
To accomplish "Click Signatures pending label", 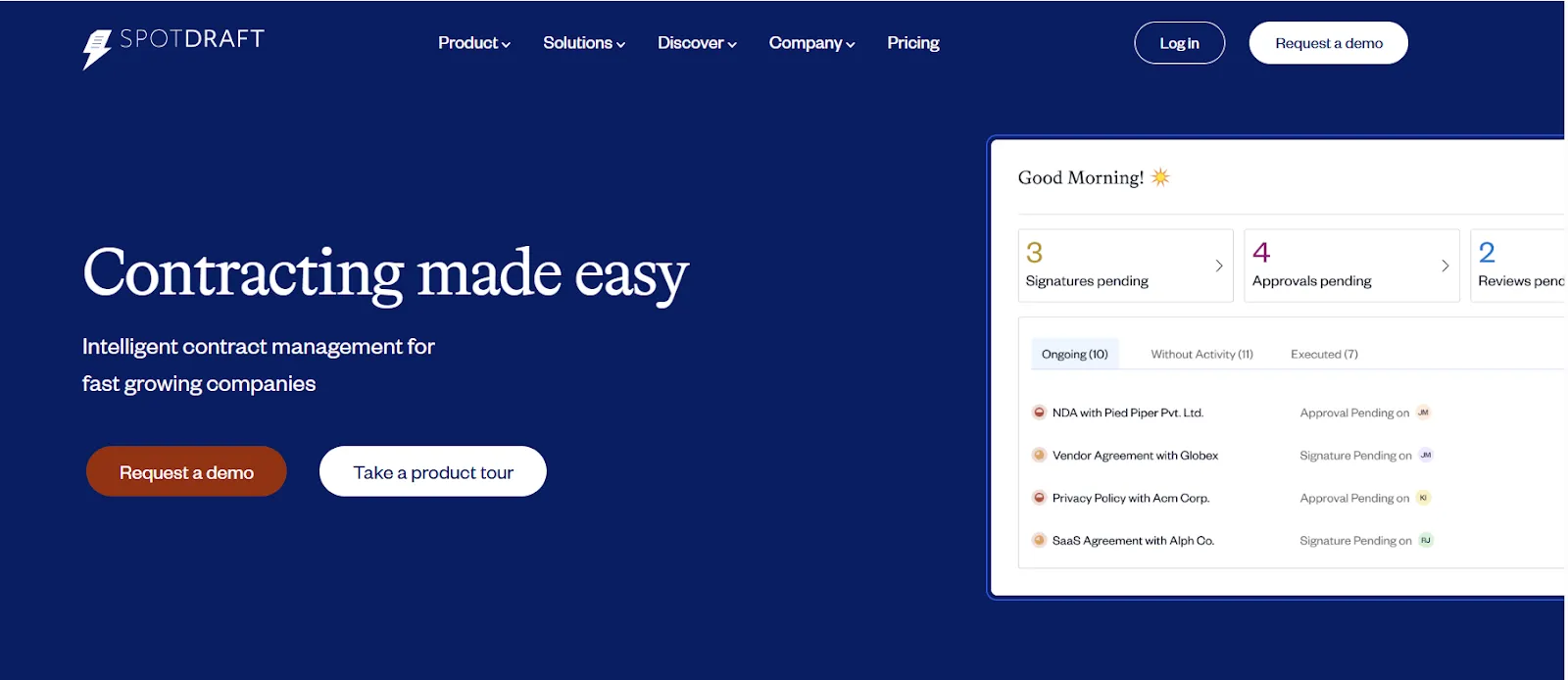I will 1087,281.
